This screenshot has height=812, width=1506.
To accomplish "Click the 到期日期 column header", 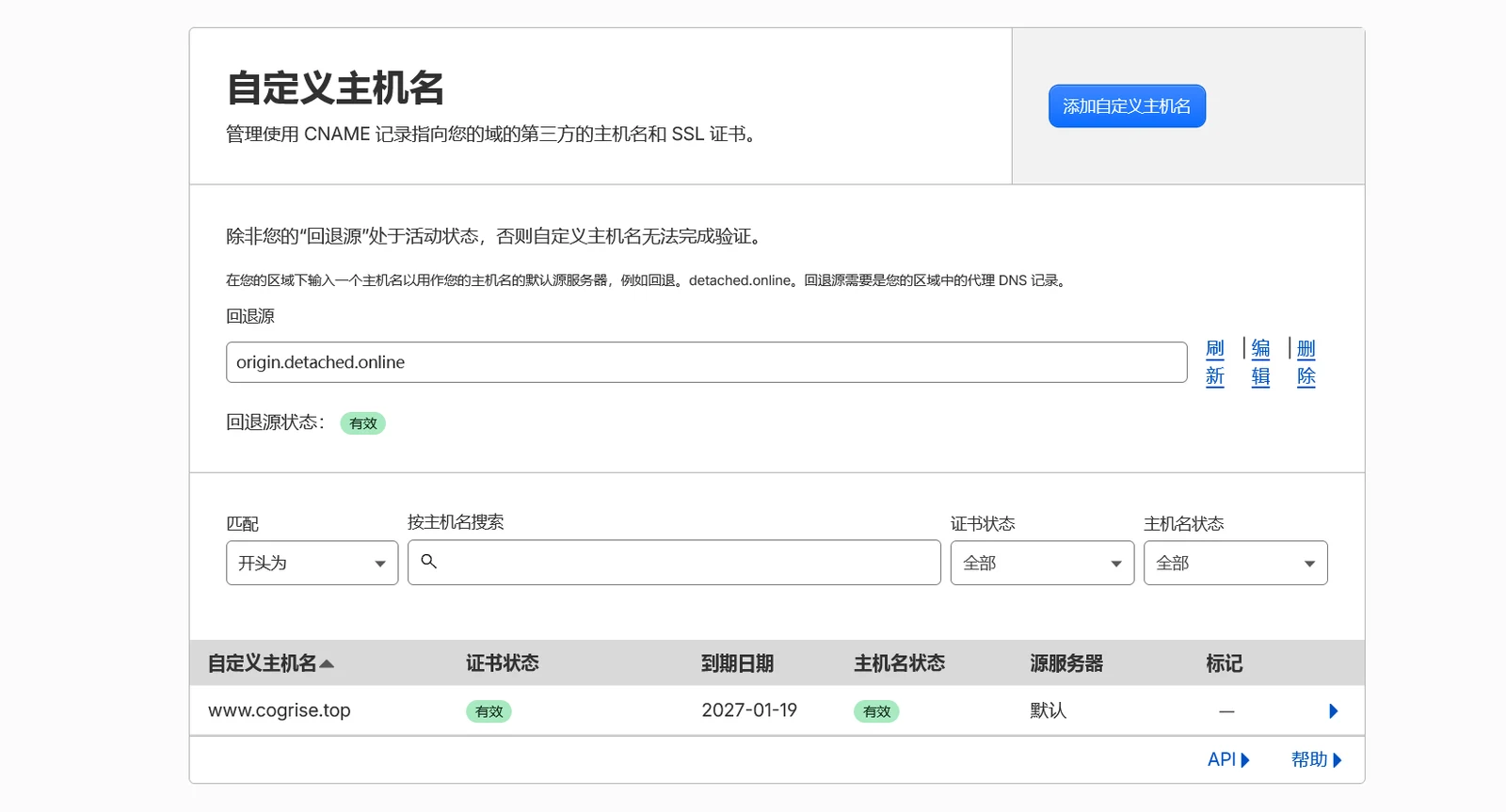I will tap(738, 663).
